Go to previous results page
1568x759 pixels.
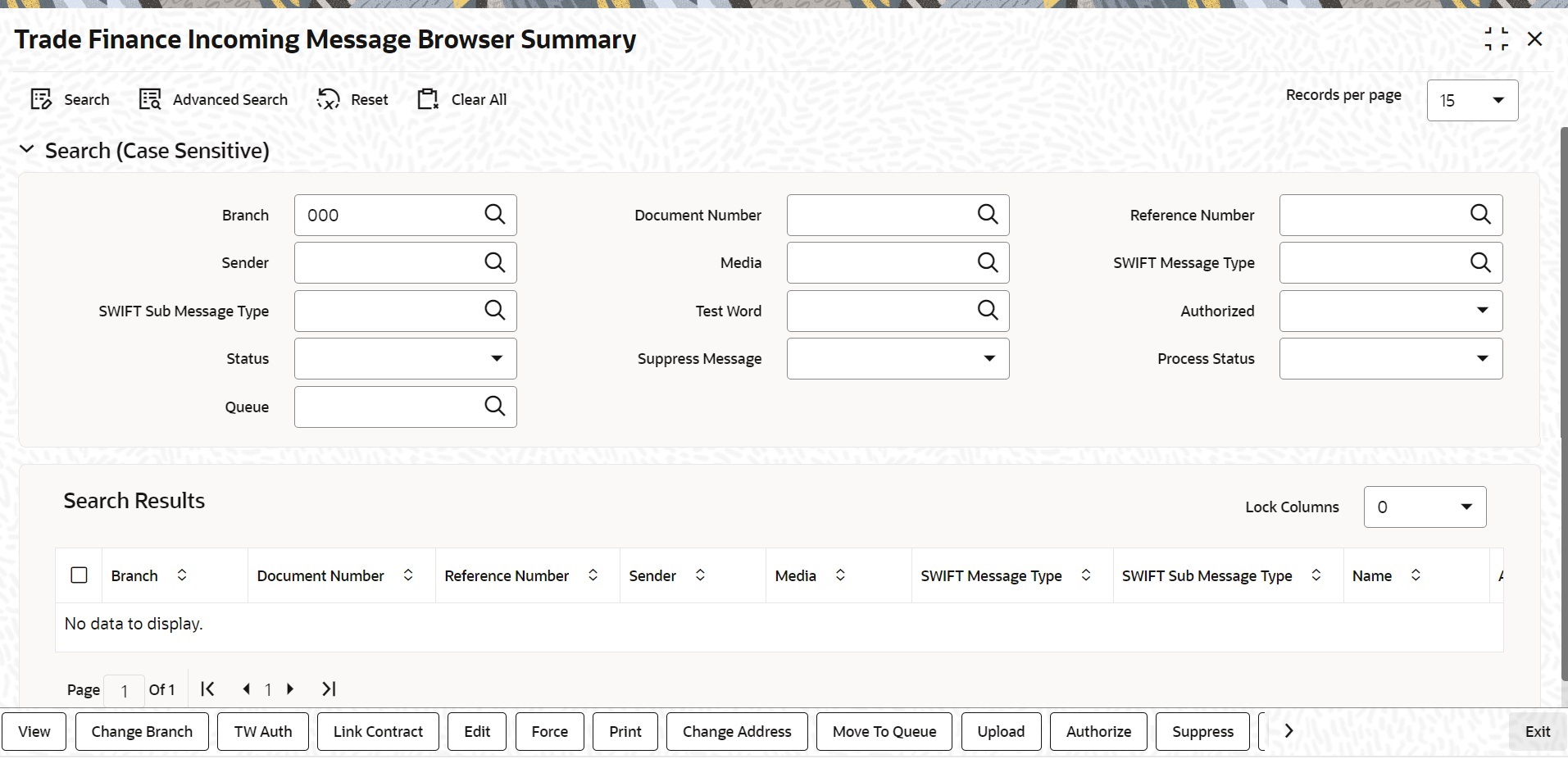click(246, 689)
